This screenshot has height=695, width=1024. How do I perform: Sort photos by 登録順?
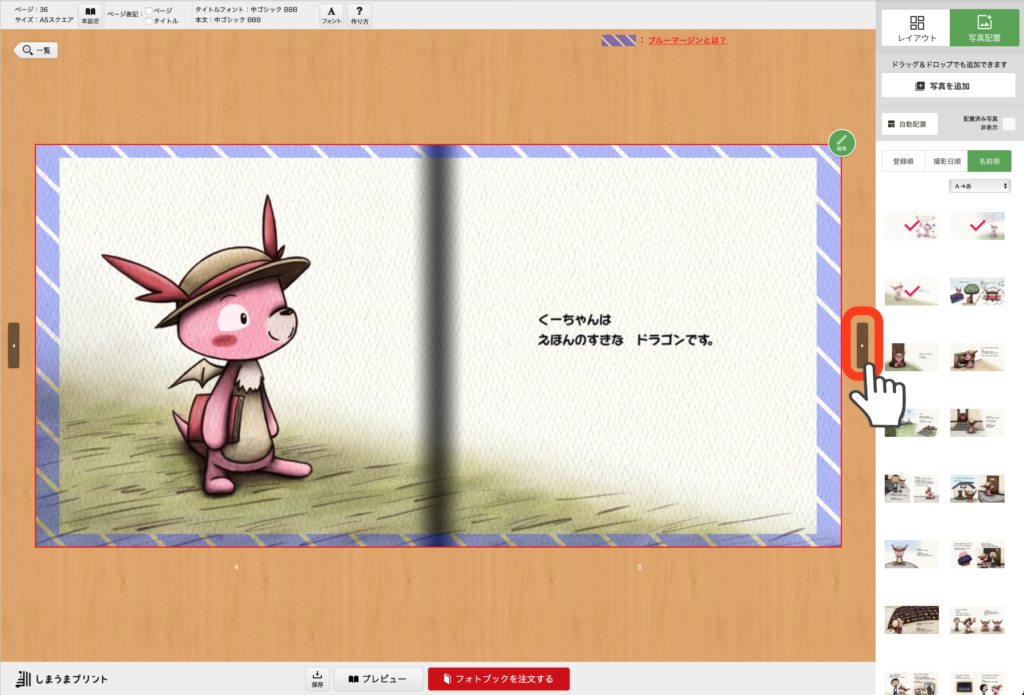point(903,161)
